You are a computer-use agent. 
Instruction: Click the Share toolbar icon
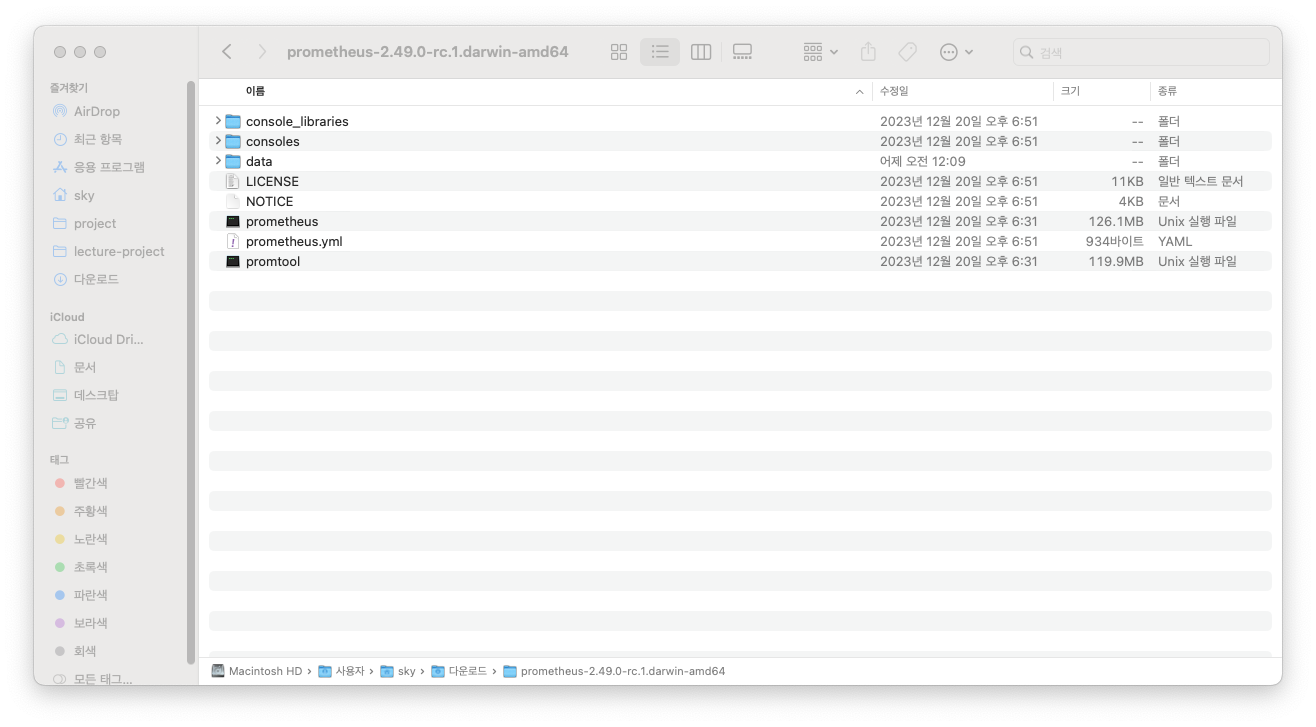[x=868, y=52]
